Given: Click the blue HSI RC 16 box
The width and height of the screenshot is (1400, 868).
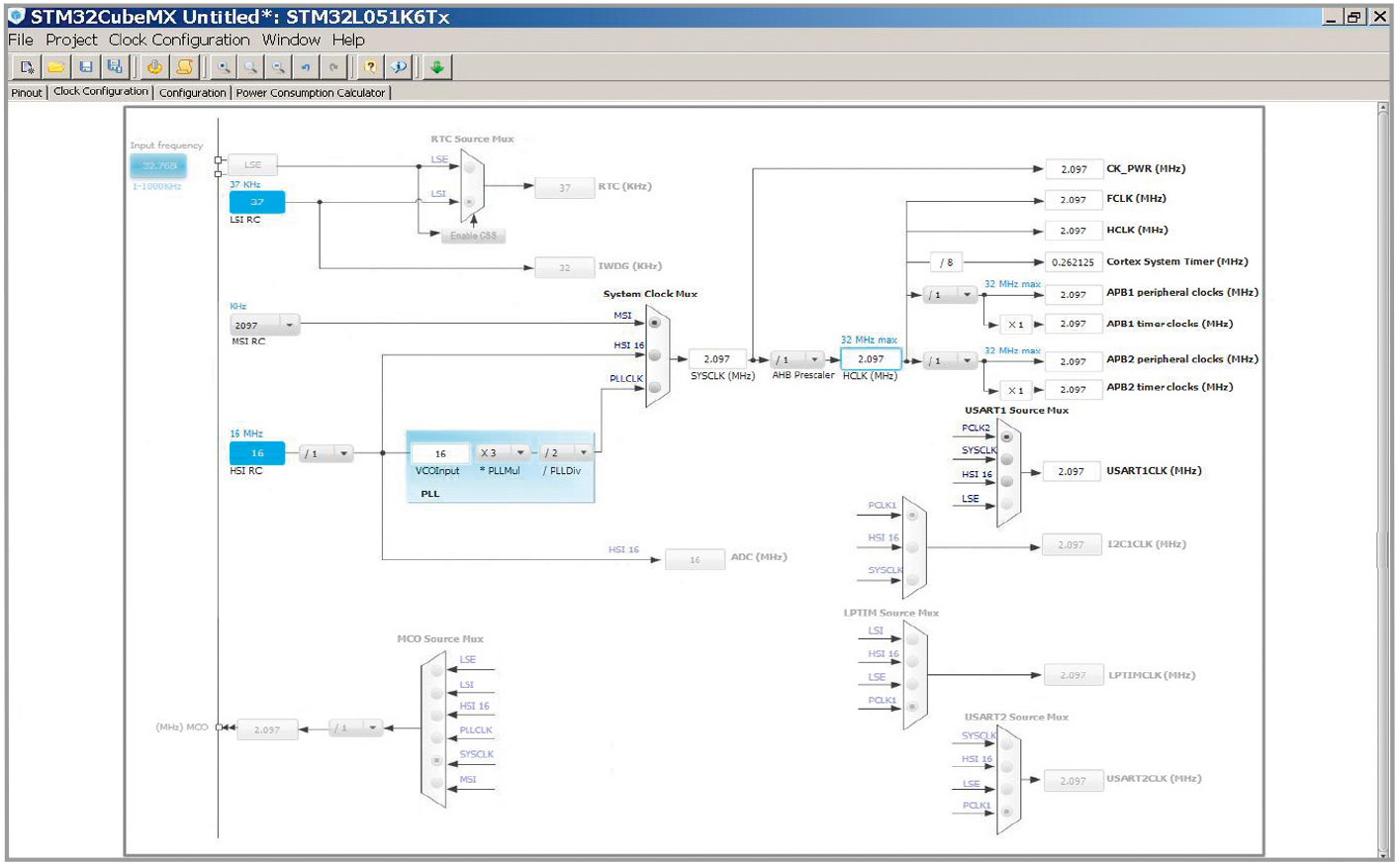Looking at the screenshot, I should (x=257, y=453).
